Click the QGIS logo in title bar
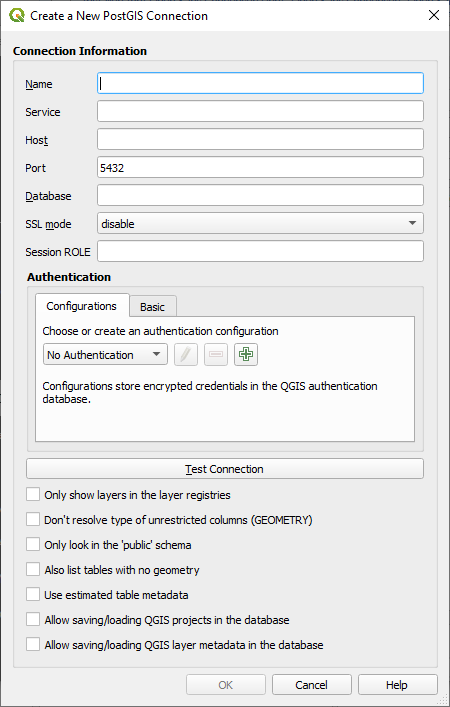Screen dimensions: 450x707 click(17, 15)
